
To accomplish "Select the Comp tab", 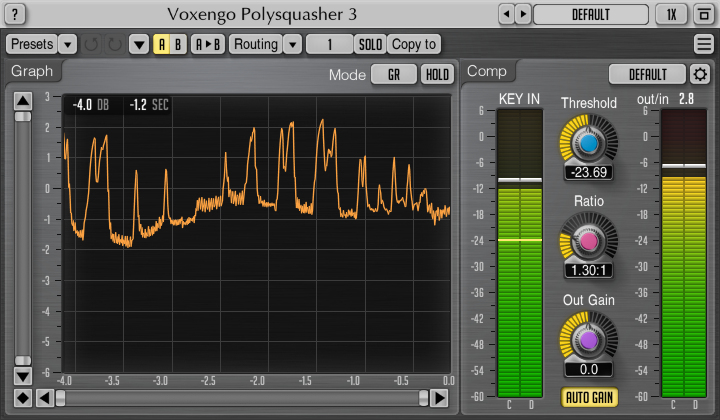I will point(487,71).
